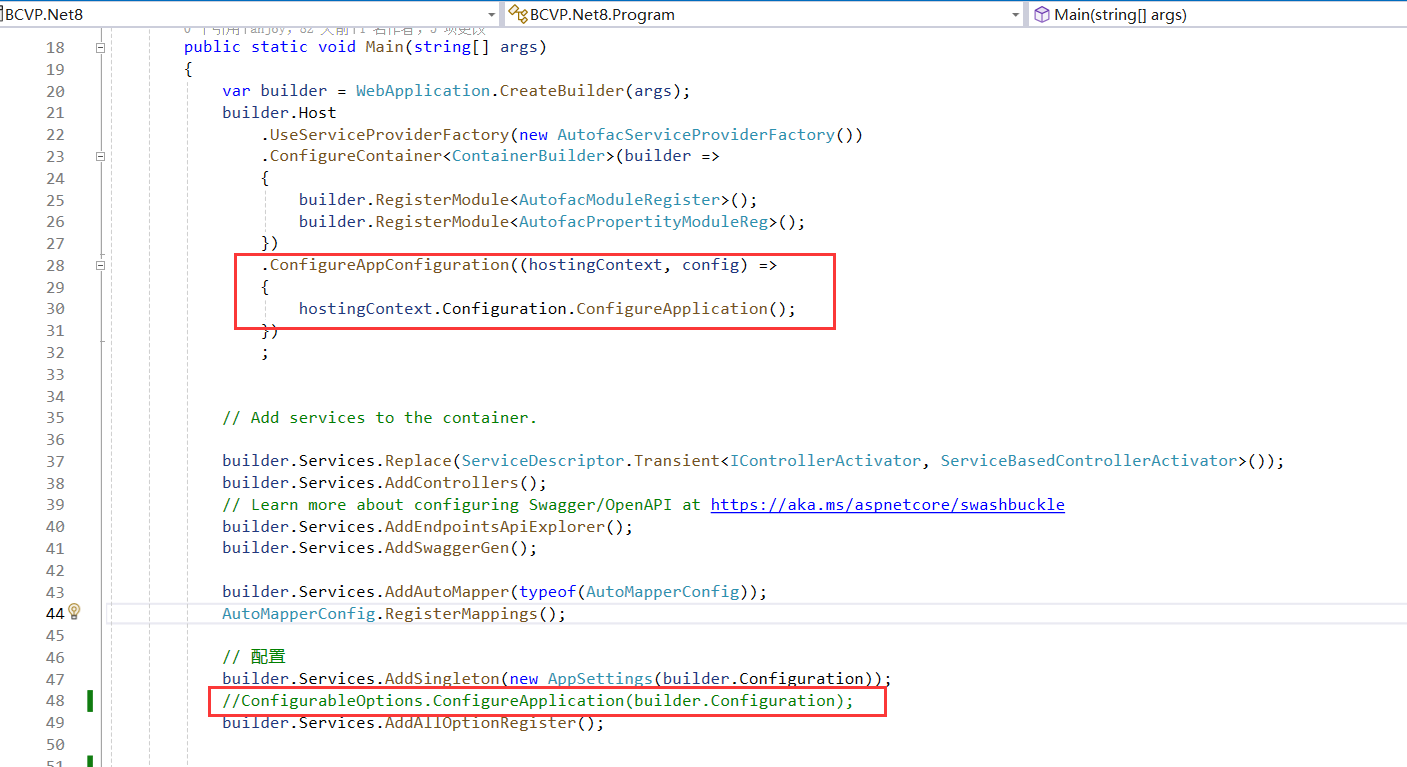Screen dimensions: 1407x767
Task: Click 'AppSettings' on line 47
Action: (600, 678)
